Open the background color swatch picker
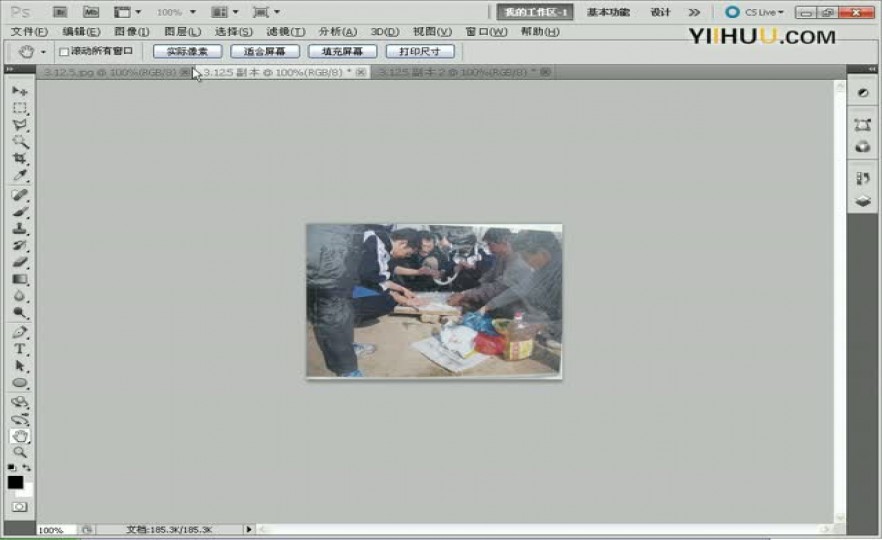The width and height of the screenshot is (882, 540). (x=26, y=490)
